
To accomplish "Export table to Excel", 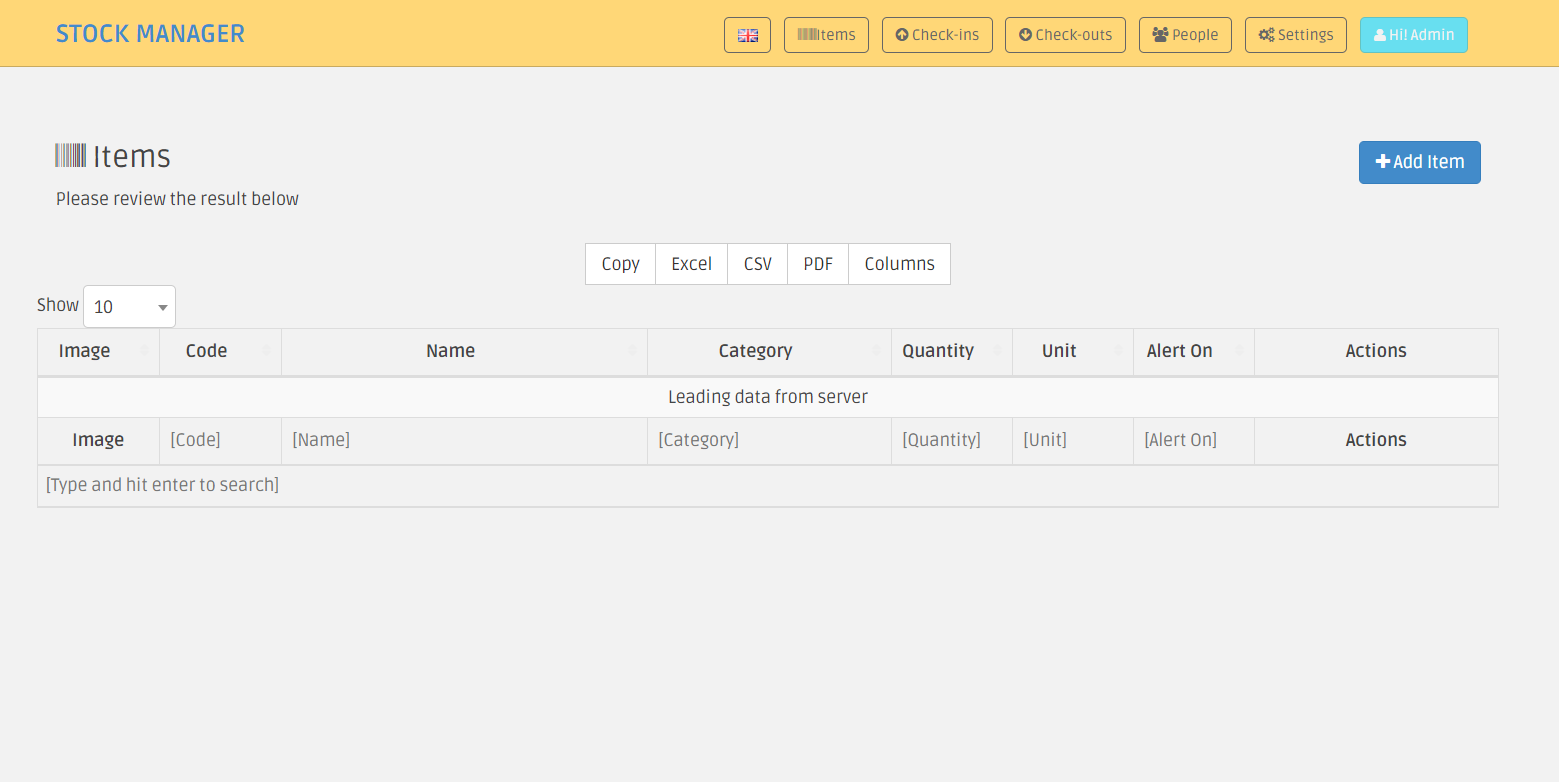I will click(x=691, y=264).
